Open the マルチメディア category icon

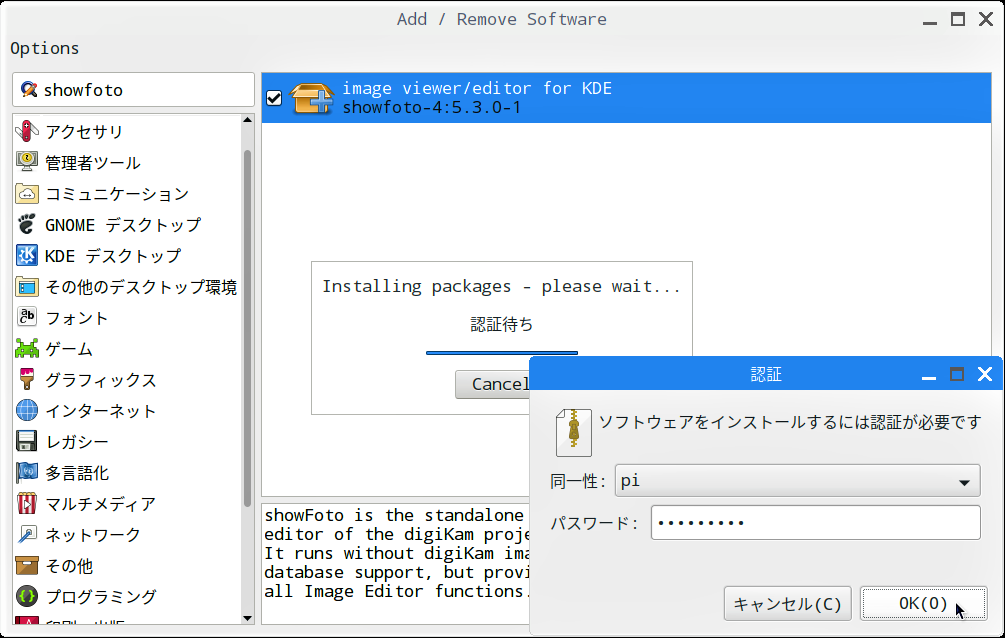tap(26, 503)
